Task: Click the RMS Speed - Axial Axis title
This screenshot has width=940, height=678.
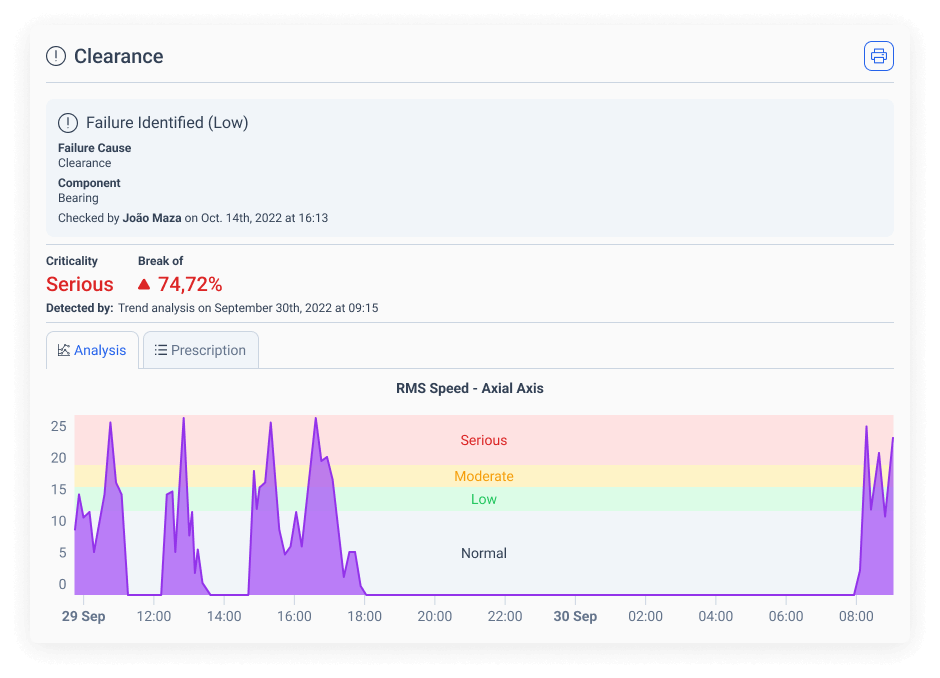Action: (470, 388)
